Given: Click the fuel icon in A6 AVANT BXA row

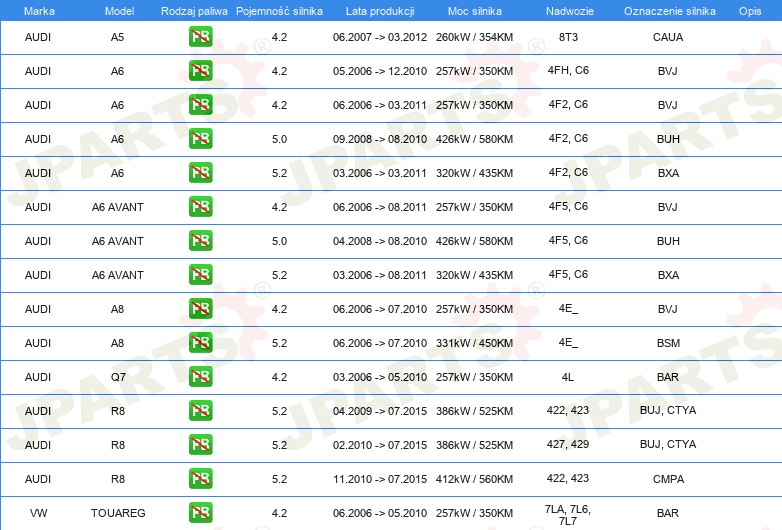Looking at the screenshot, I should 200,275.
